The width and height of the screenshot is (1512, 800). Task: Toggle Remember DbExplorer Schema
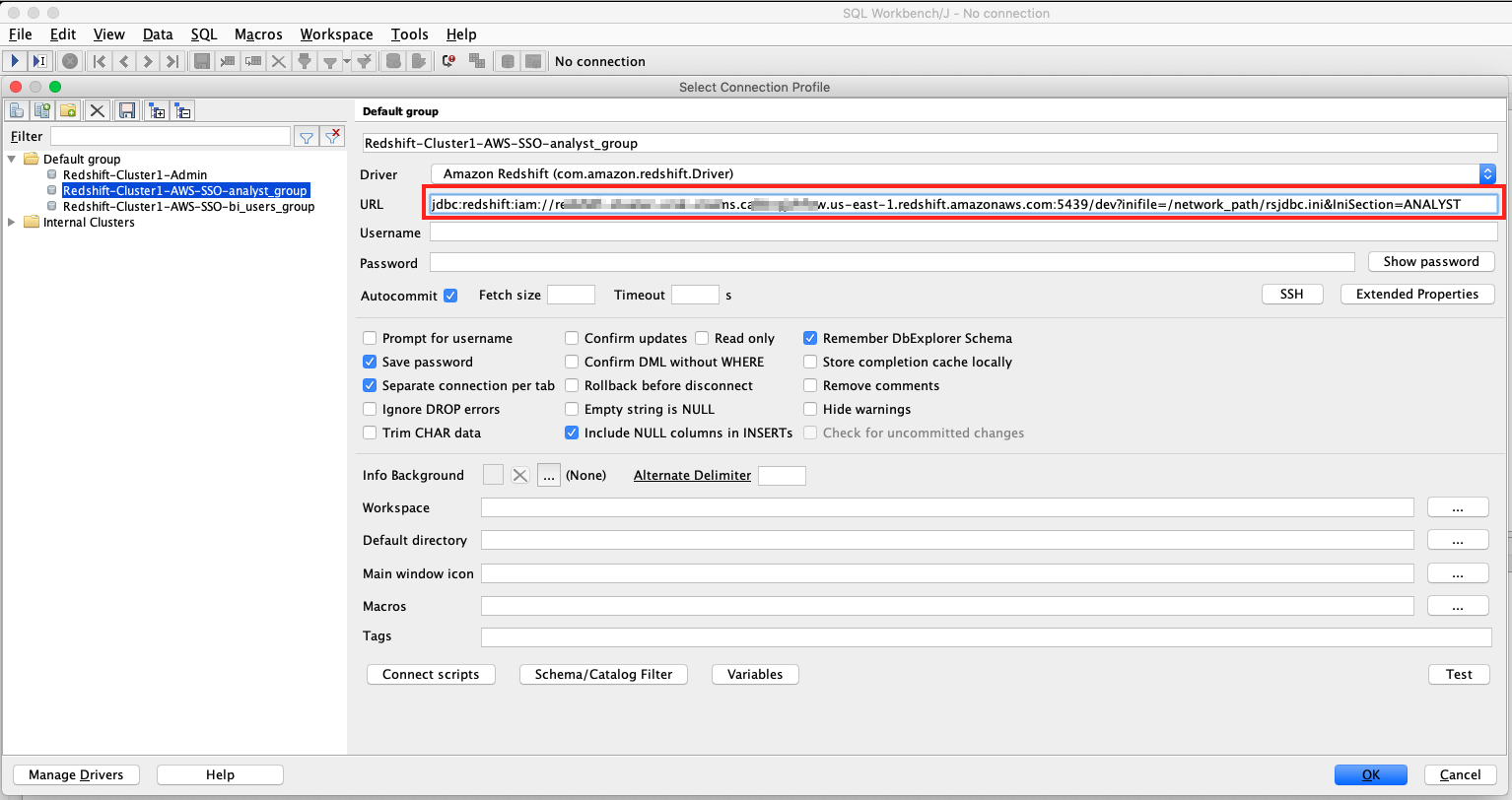pyautogui.click(x=810, y=338)
